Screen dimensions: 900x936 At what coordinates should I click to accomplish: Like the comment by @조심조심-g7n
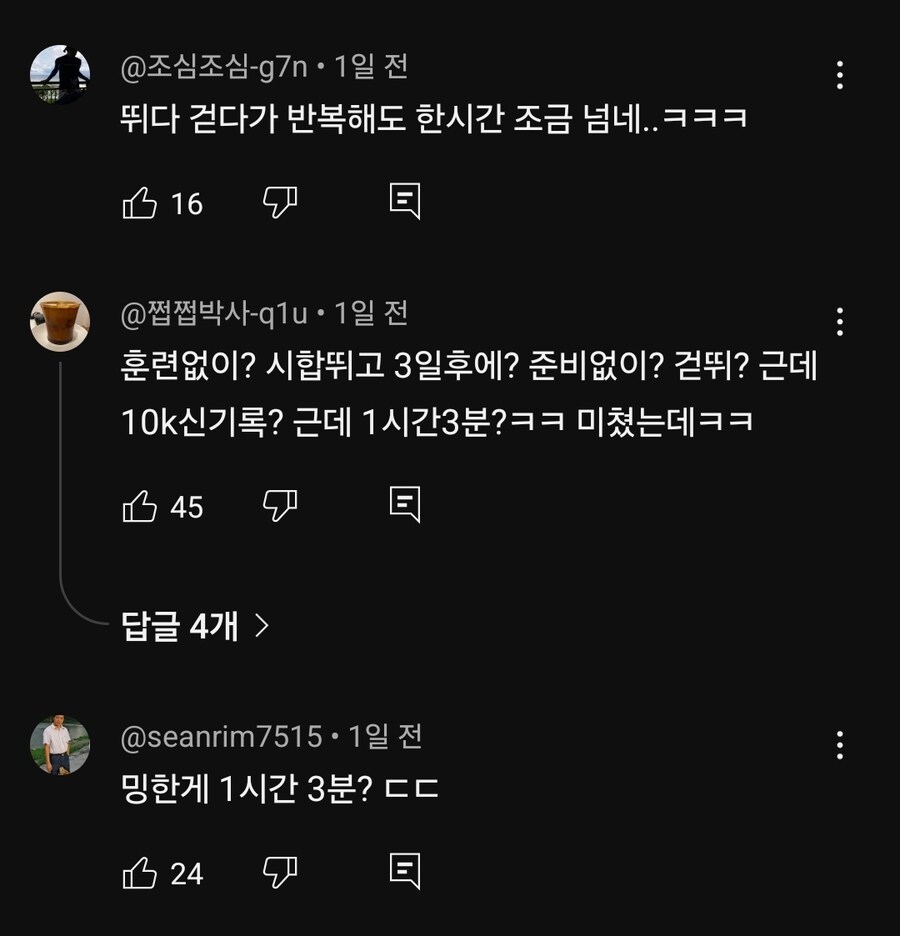click(x=140, y=204)
